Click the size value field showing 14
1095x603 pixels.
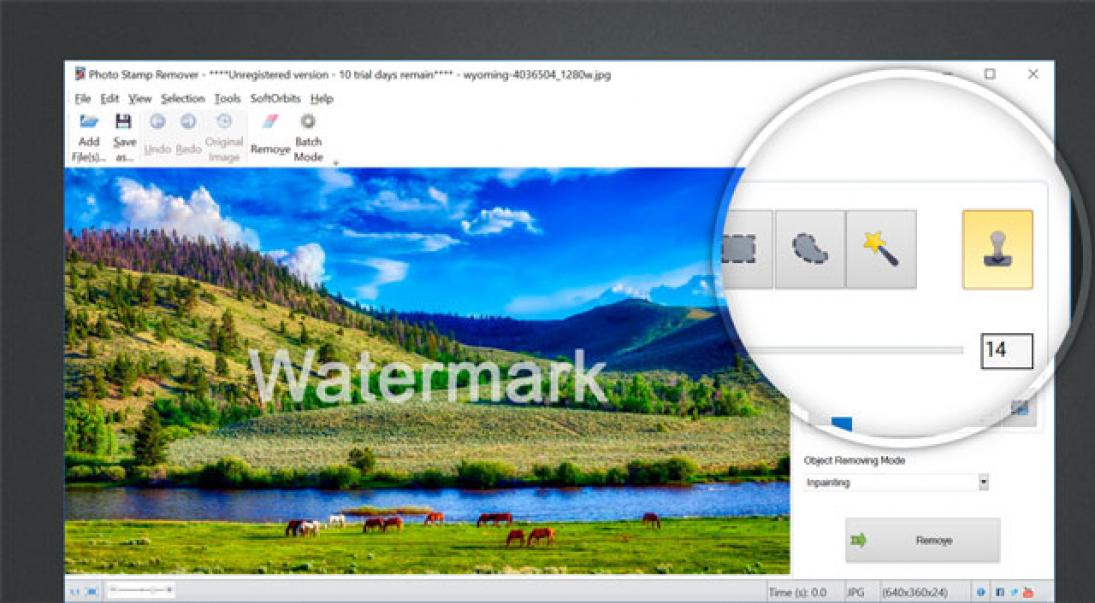pos(1006,350)
